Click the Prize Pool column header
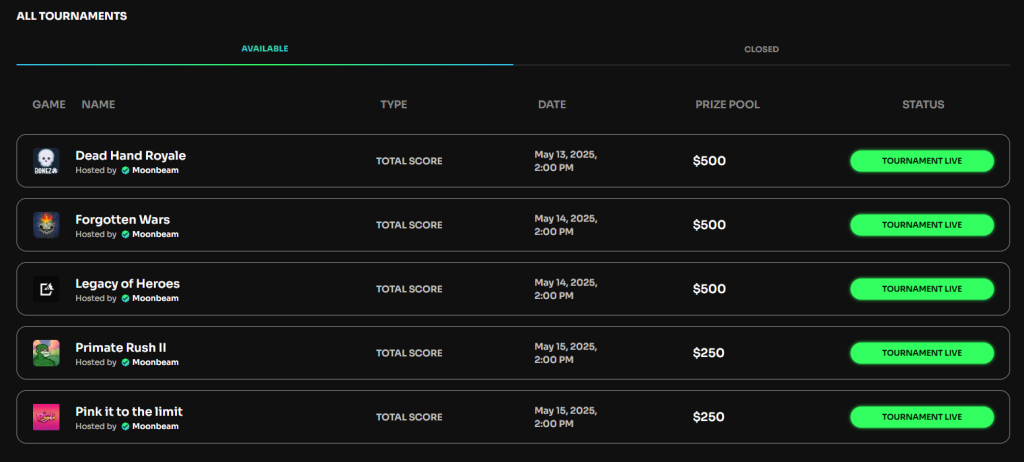 [x=728, y=105]
